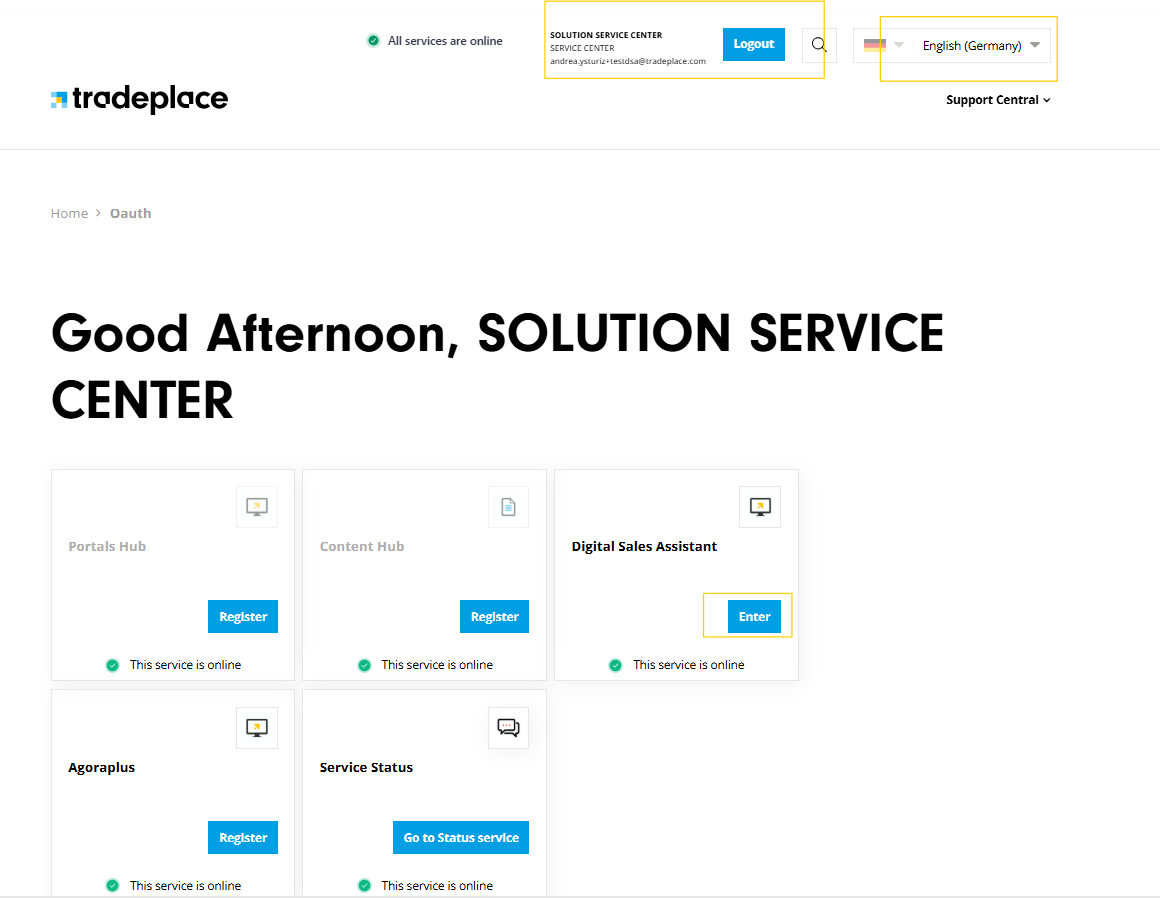Click Go to Status service button
The image size is (1160, 898).
[461, 837]
